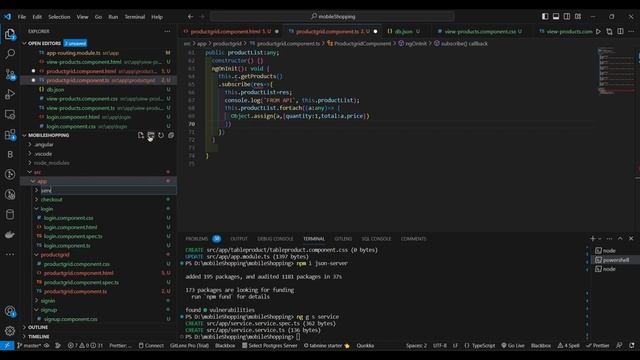Open the Docker view icon
Screen dimensions: 640x360
10,235
